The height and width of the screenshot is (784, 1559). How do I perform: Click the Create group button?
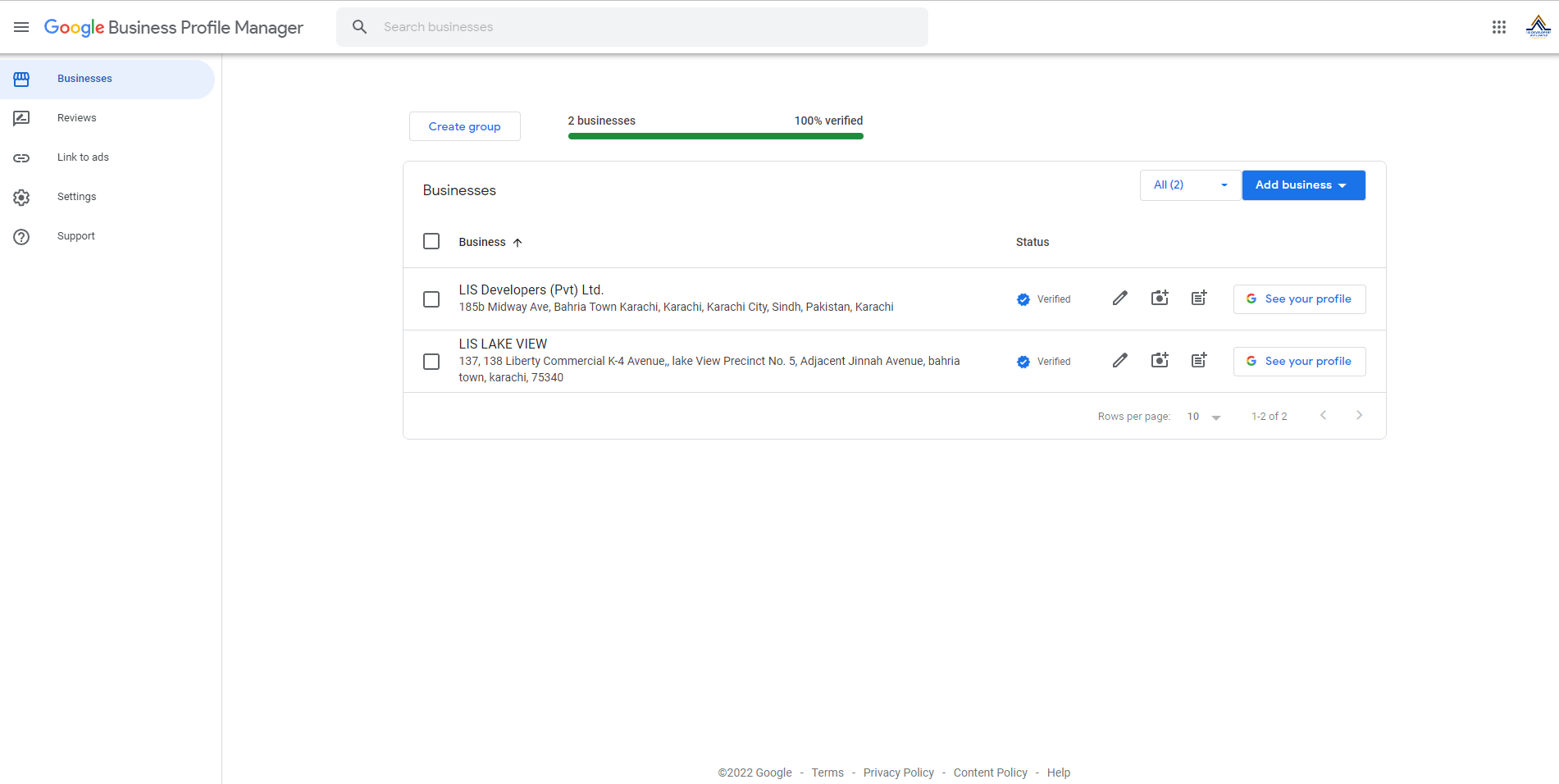465,126
